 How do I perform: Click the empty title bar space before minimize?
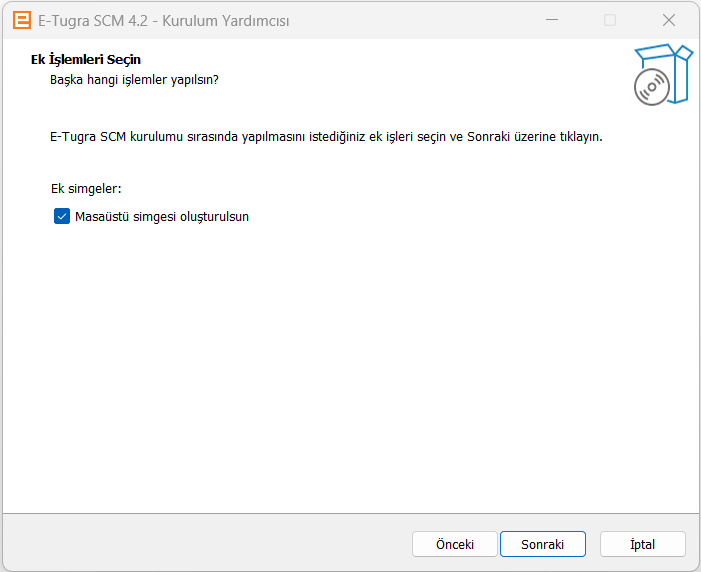tap(420, 20)
